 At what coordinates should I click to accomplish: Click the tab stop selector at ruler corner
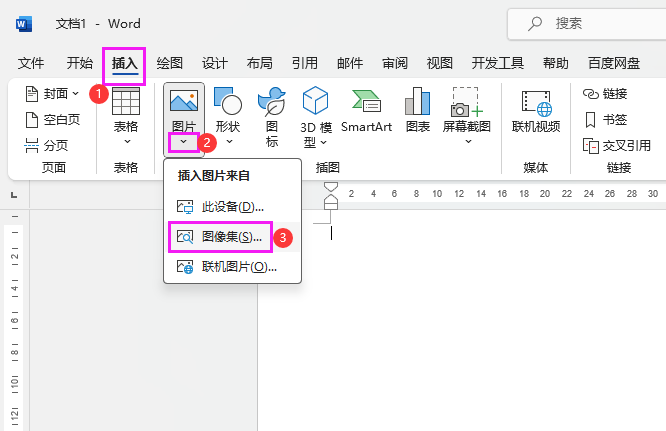14,195
